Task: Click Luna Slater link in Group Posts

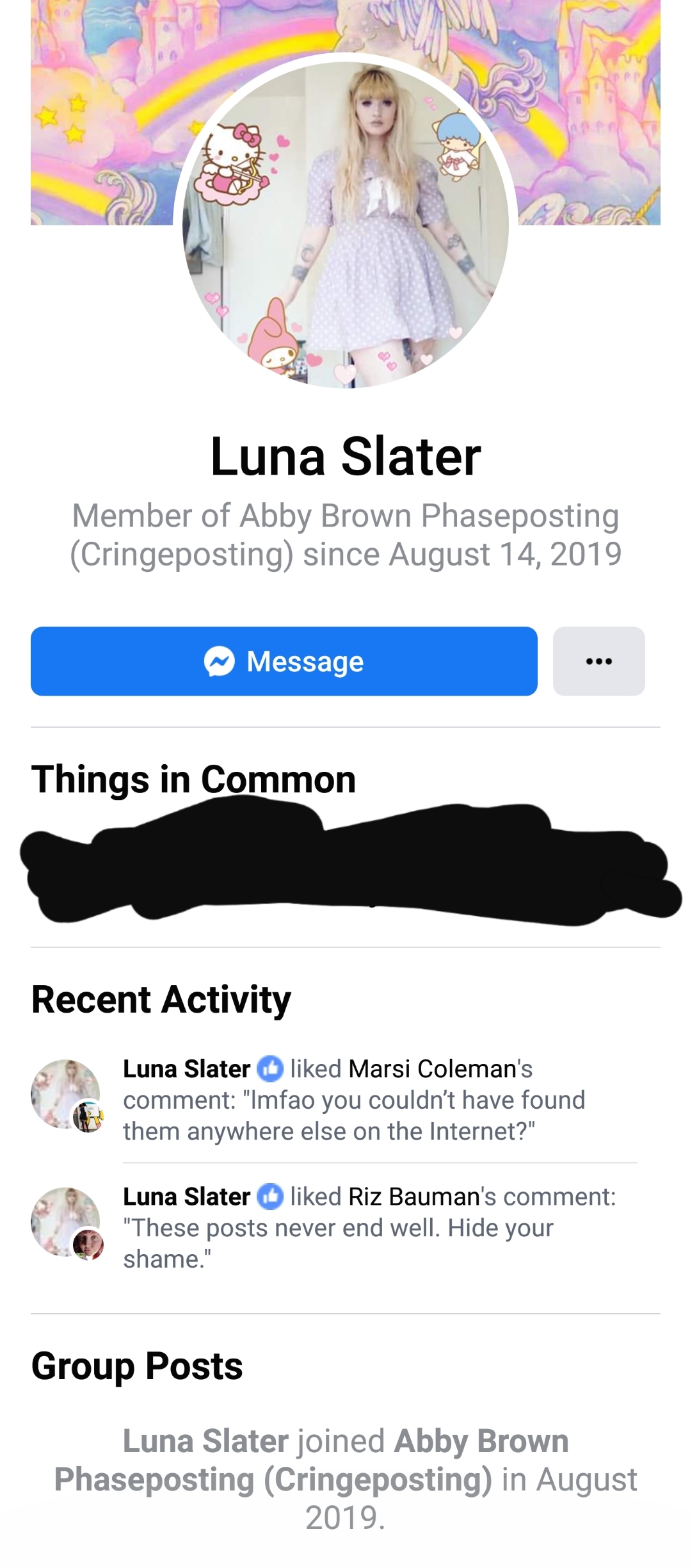Action: pyautogui.click(x=205, y=1441)
